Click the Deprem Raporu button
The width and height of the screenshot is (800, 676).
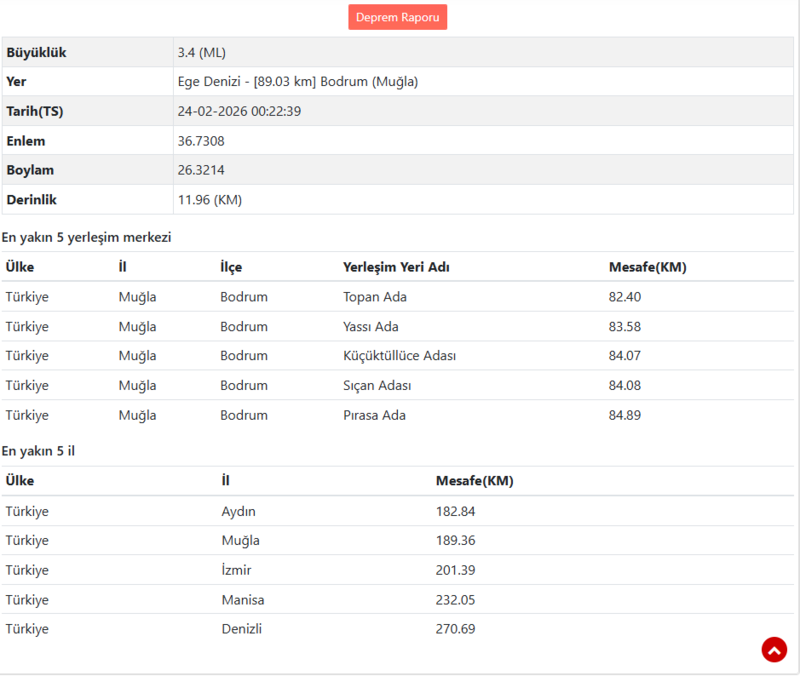(x=397, y=17)
